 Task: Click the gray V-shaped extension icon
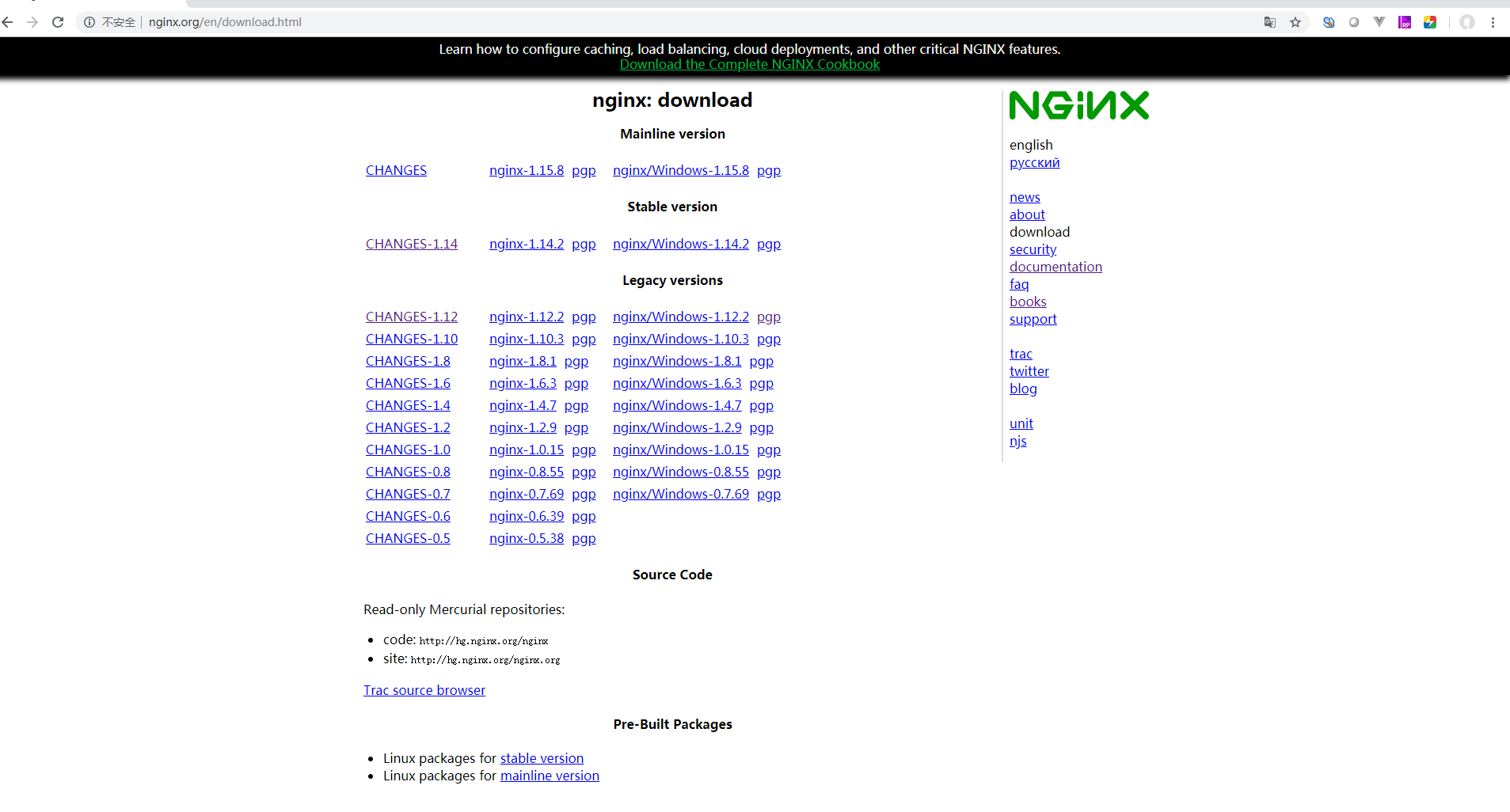pyautogui.click(x=1379, y=22)
